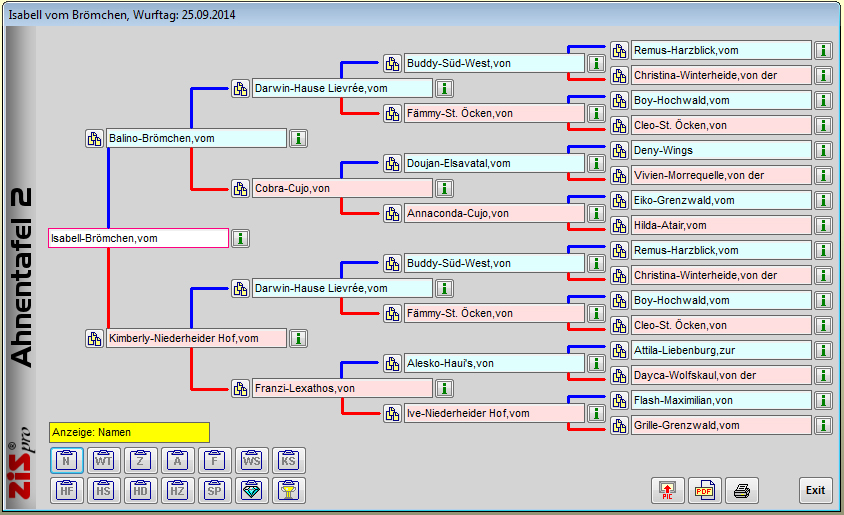844x515 pixels.
Task: Click the diamond icon button
Action: 251,490
